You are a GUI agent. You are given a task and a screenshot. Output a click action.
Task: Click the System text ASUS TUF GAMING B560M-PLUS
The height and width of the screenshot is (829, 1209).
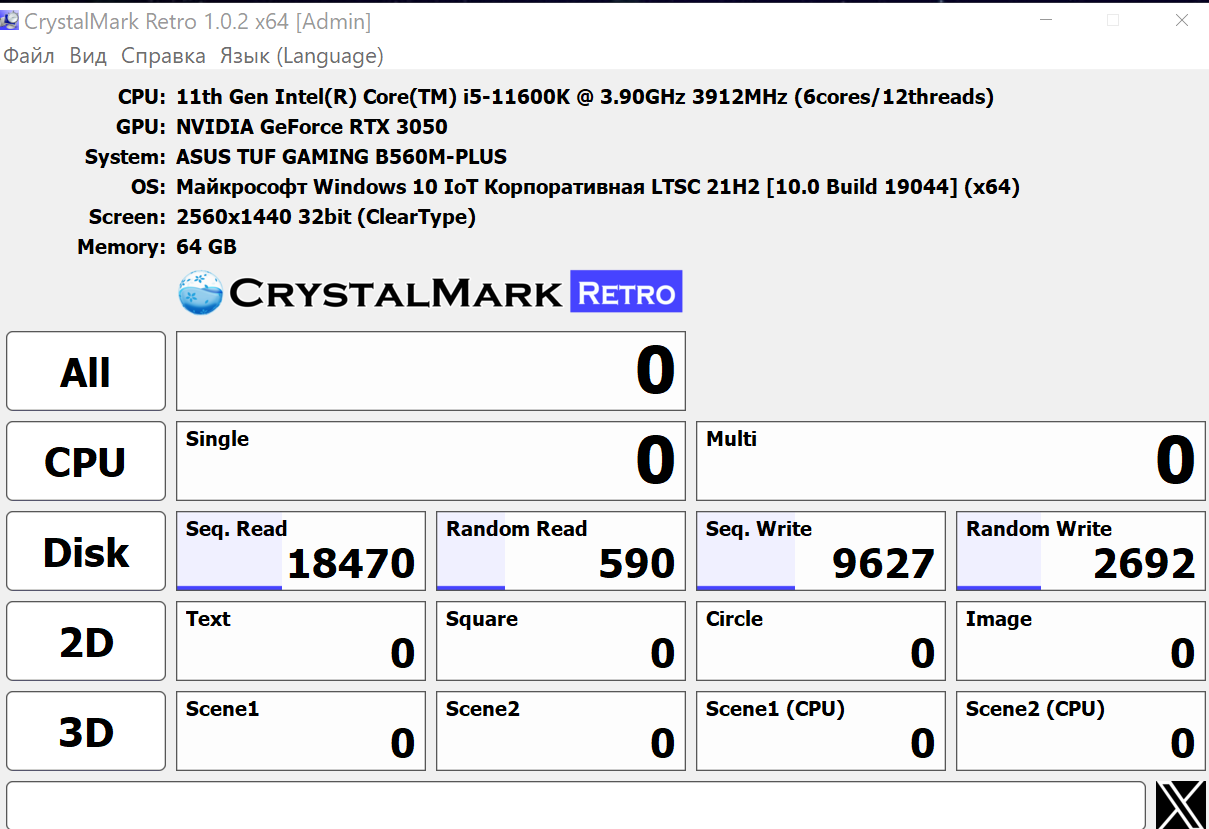341,157
